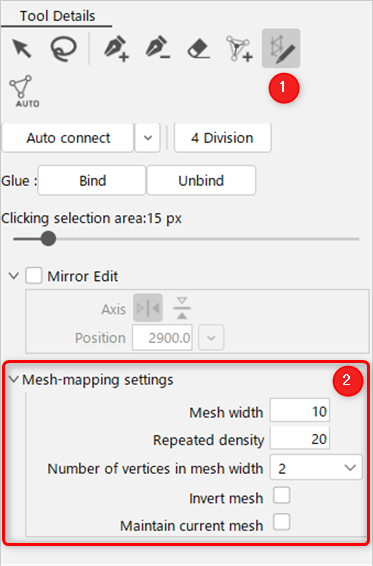Collapse the Mesh-mapping settings section
The height and width of the screenshot is (566, 373).
point(14,379)
